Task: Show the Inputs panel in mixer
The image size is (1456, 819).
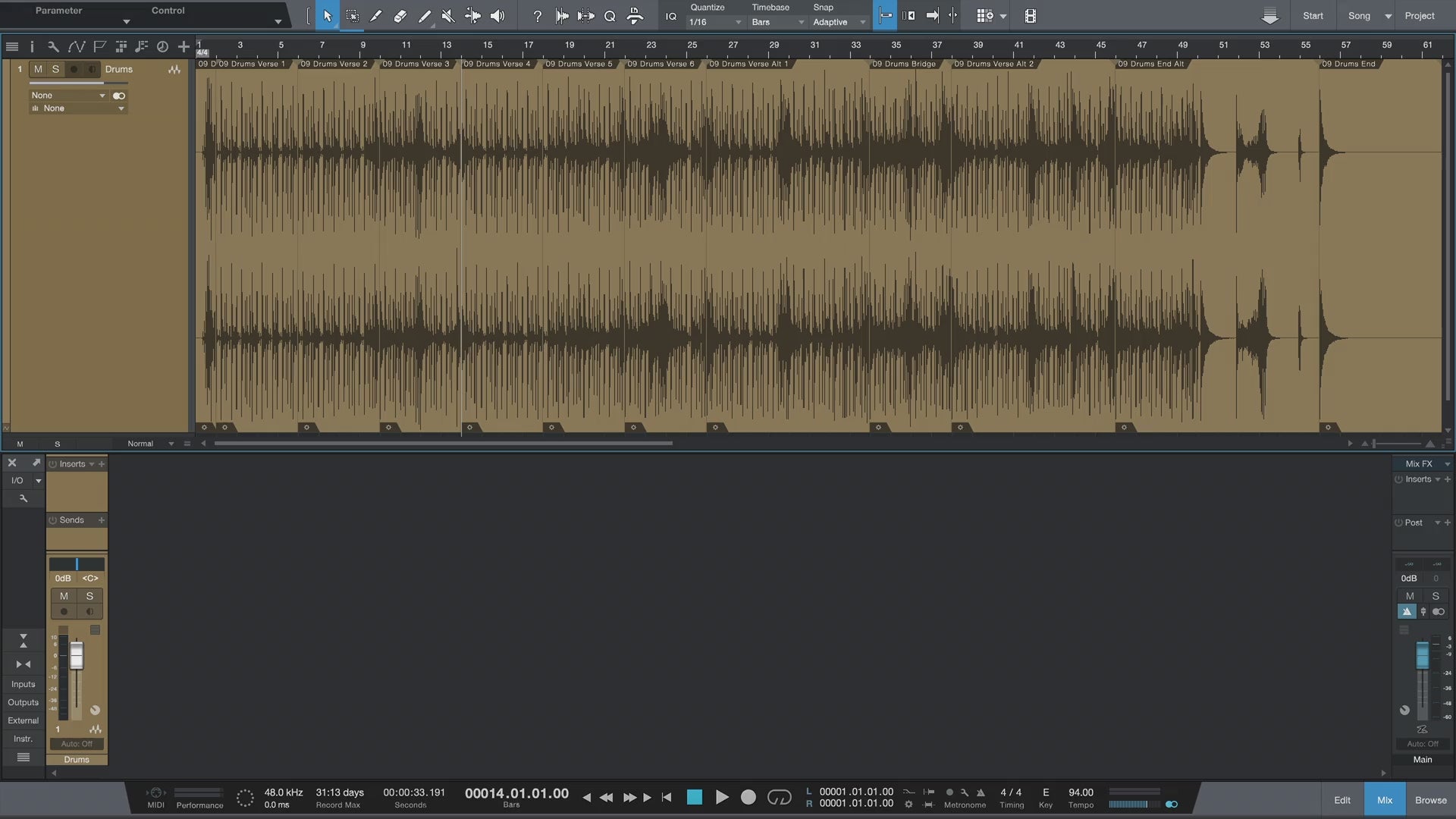Action: [23, 684]
